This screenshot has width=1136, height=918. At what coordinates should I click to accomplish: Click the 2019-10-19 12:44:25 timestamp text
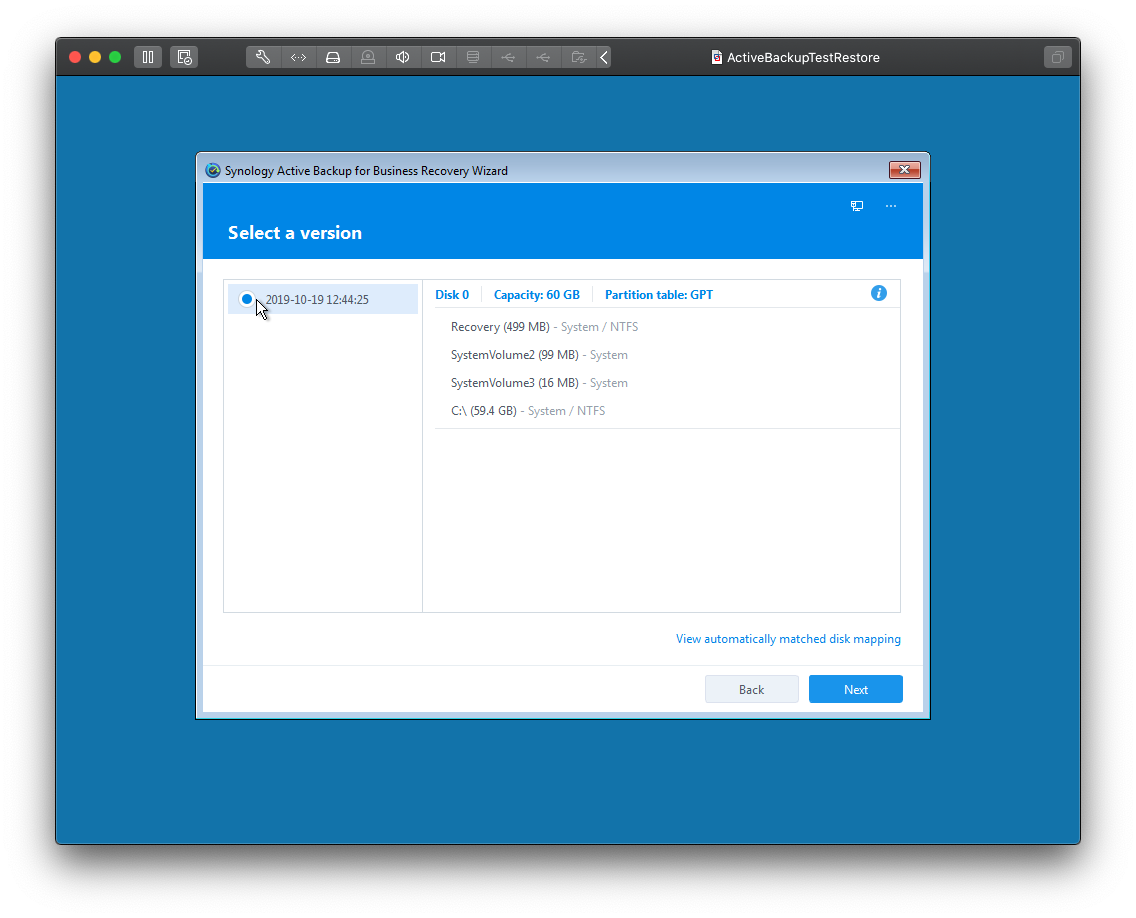(317, 299)
